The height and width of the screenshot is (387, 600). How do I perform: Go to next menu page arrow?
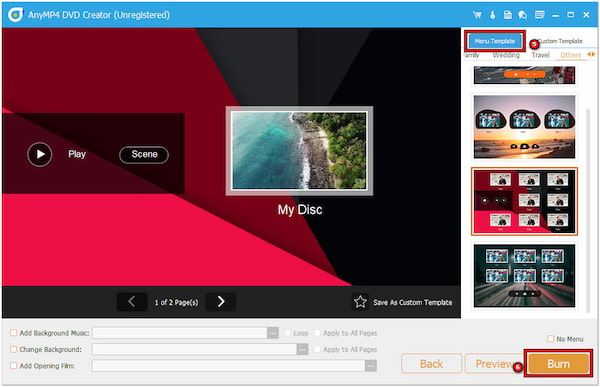point(221,302)
